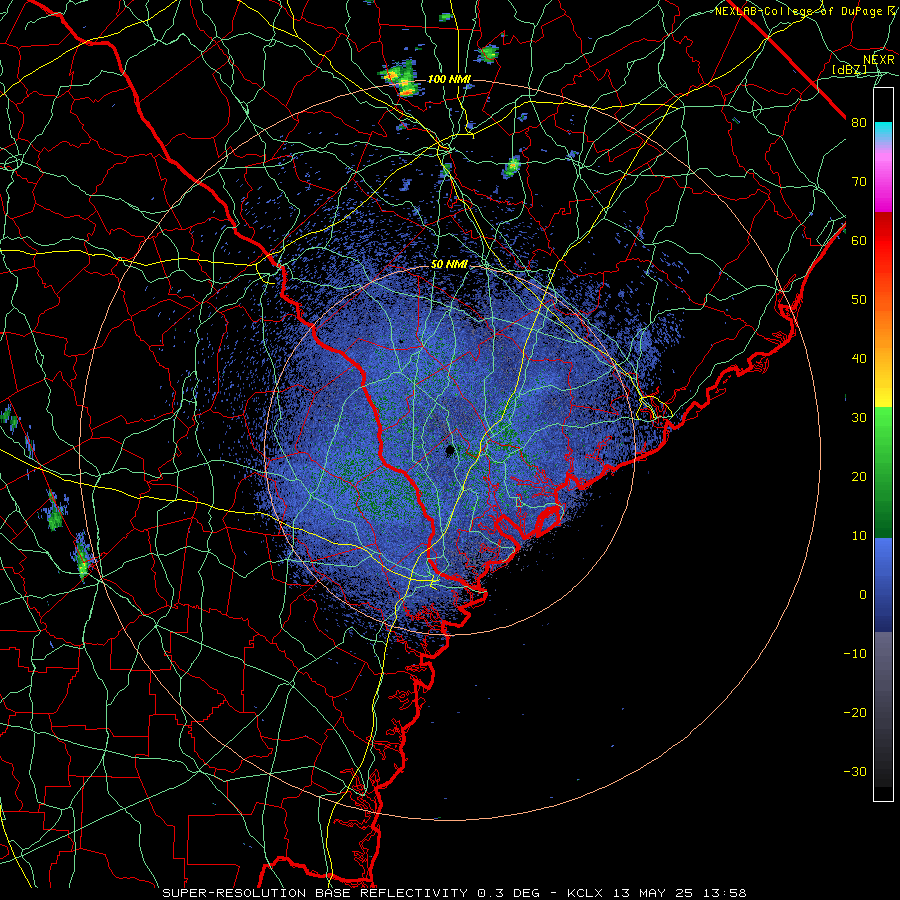The width and height of the screenshot is (900, 900).
Task: Click the blue segment of the color bar
Action: pyautogui.click(x=883, y=584)
